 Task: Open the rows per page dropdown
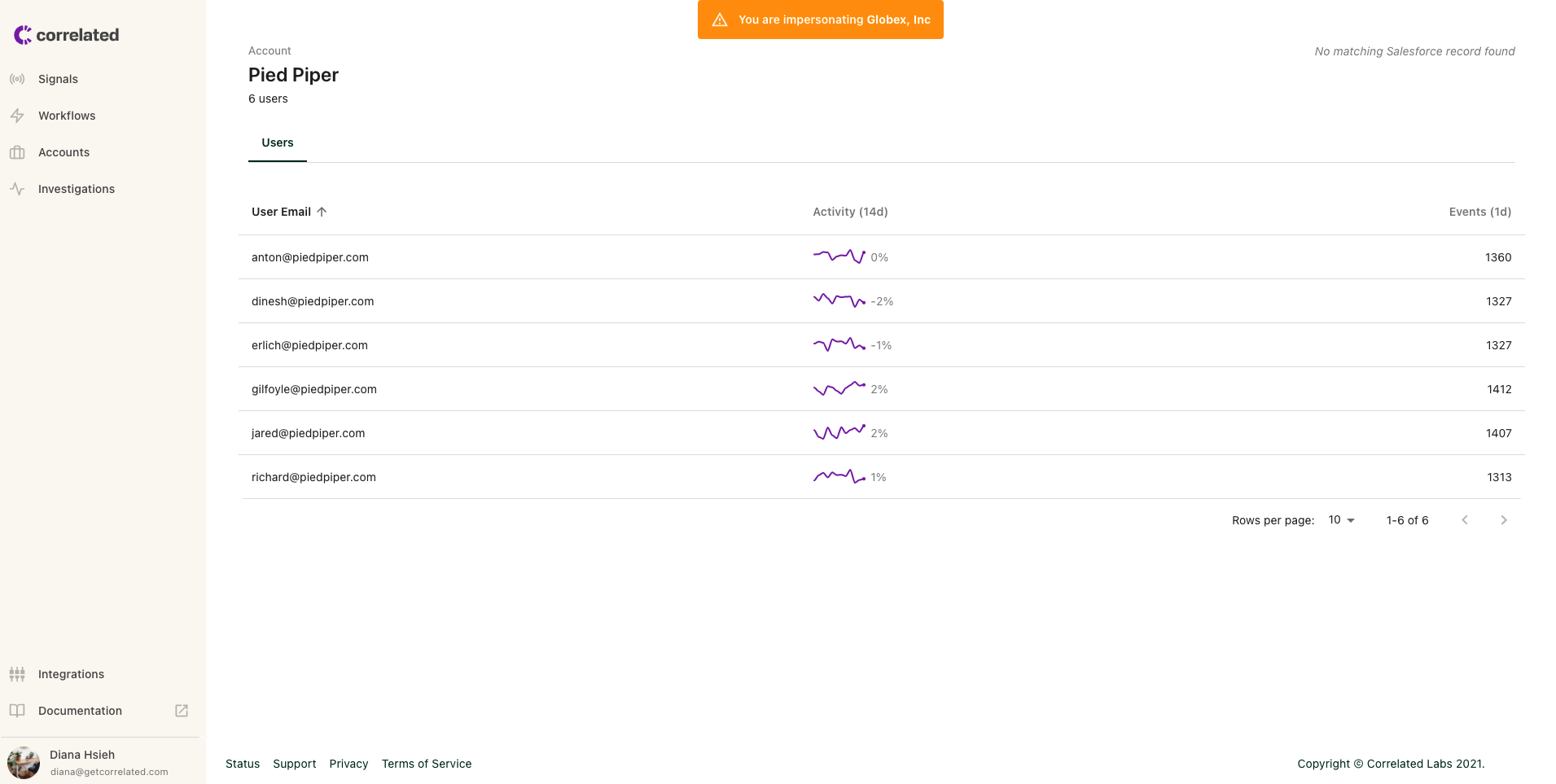[x=1341, y=520]
